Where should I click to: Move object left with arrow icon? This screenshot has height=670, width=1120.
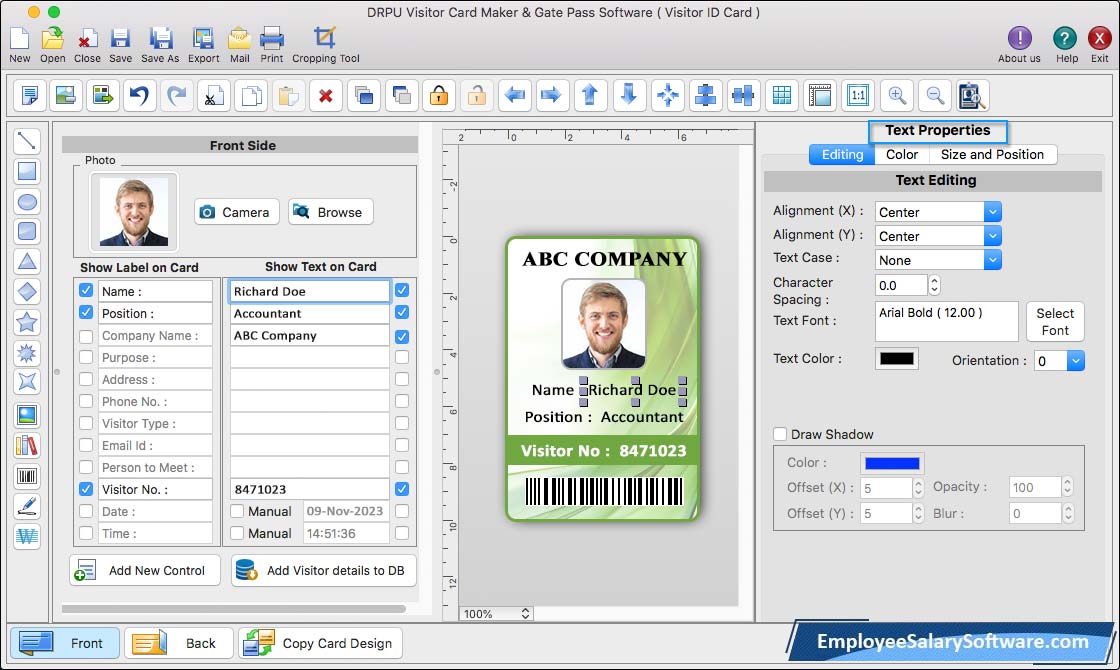pyautogui.click(x=514, y=95)
